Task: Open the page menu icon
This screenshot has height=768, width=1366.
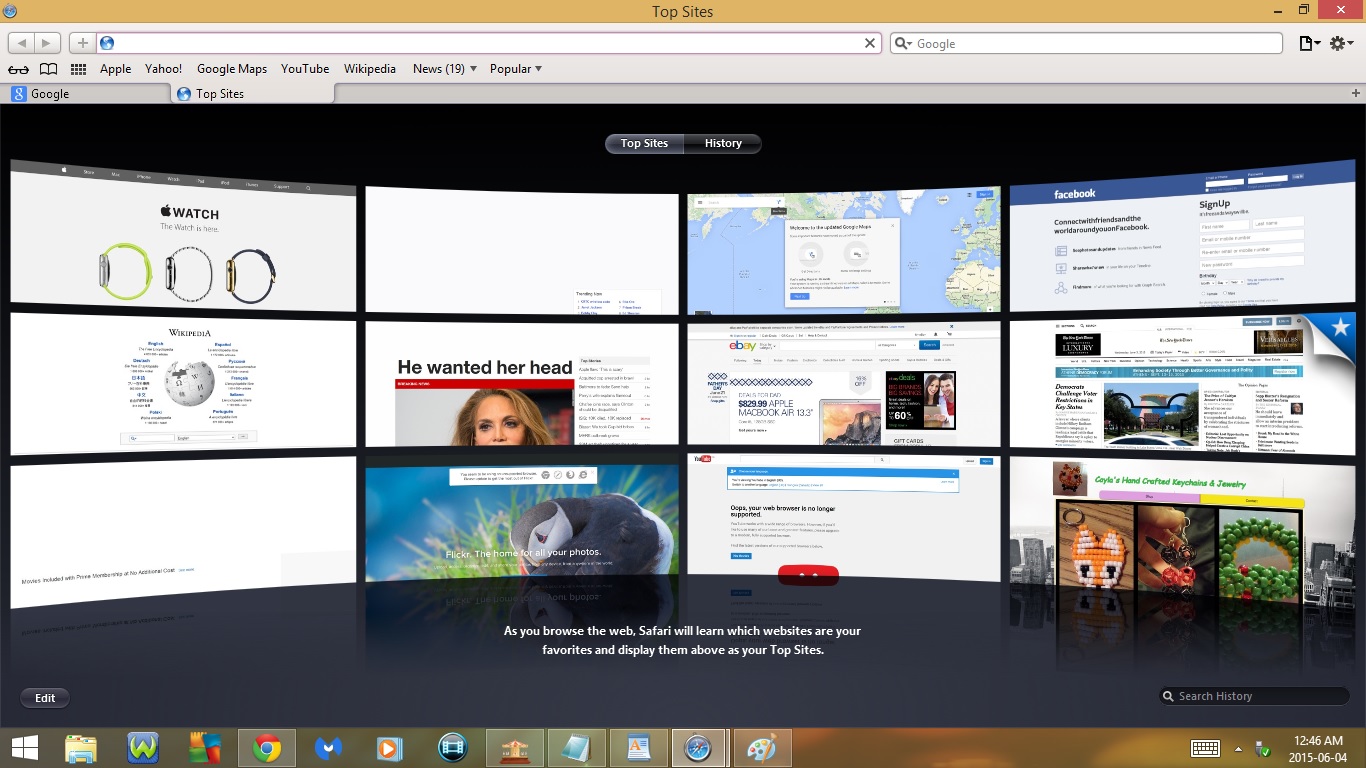Action: (x=1308, y=43)
